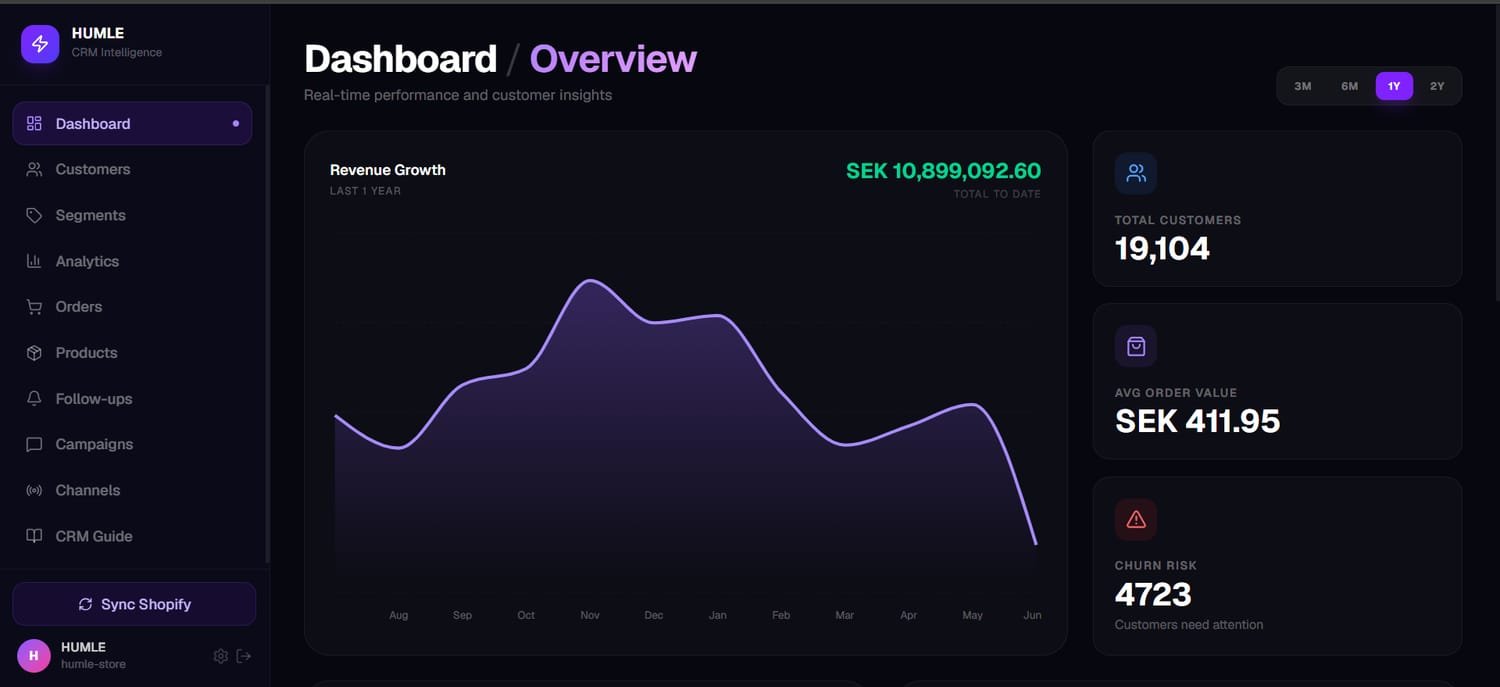
Task: Open the CRM Guide
Action: pos(132,536)
